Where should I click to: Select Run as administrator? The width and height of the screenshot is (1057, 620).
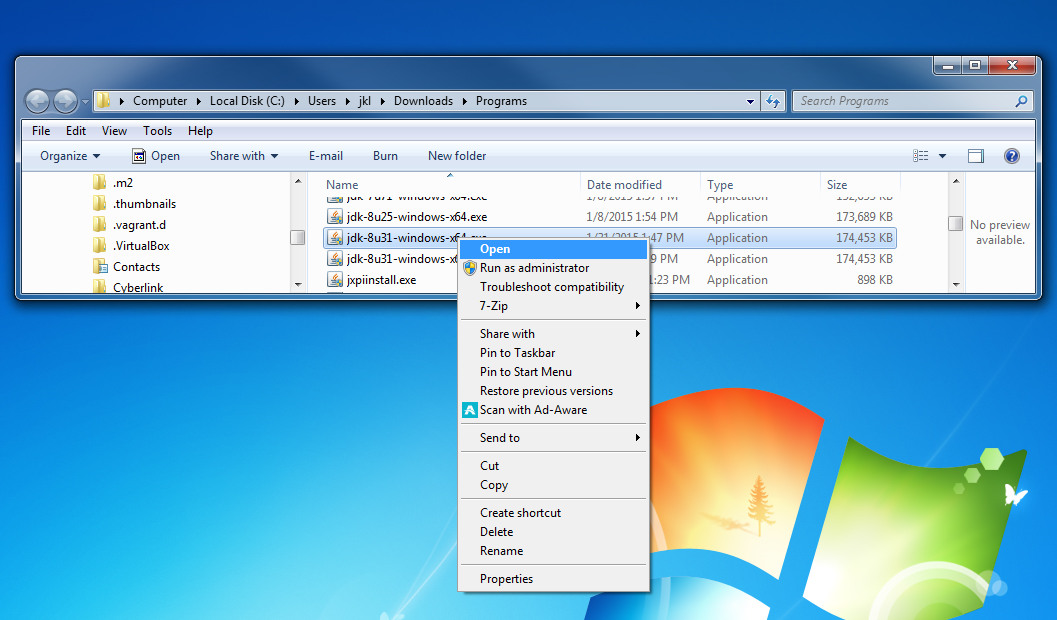click(x=534, y=268)
